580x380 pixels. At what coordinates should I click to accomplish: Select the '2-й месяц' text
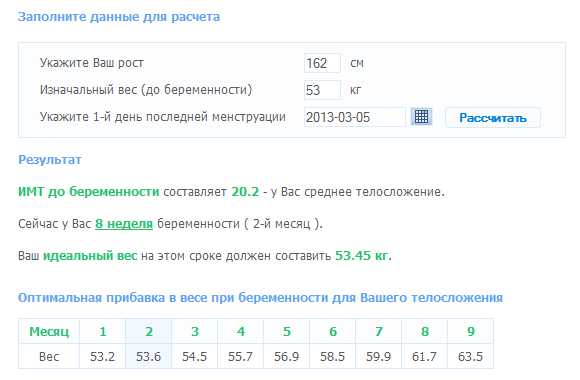tap(281, 224)
